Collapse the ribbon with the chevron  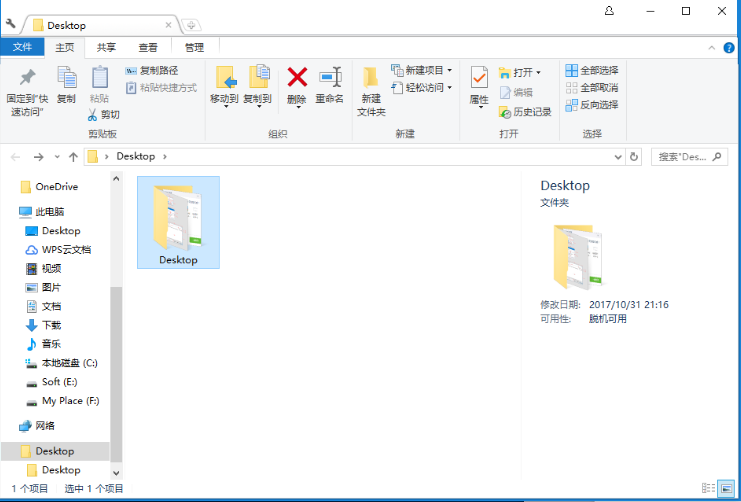pyautogui.click(x=712, y=48)
